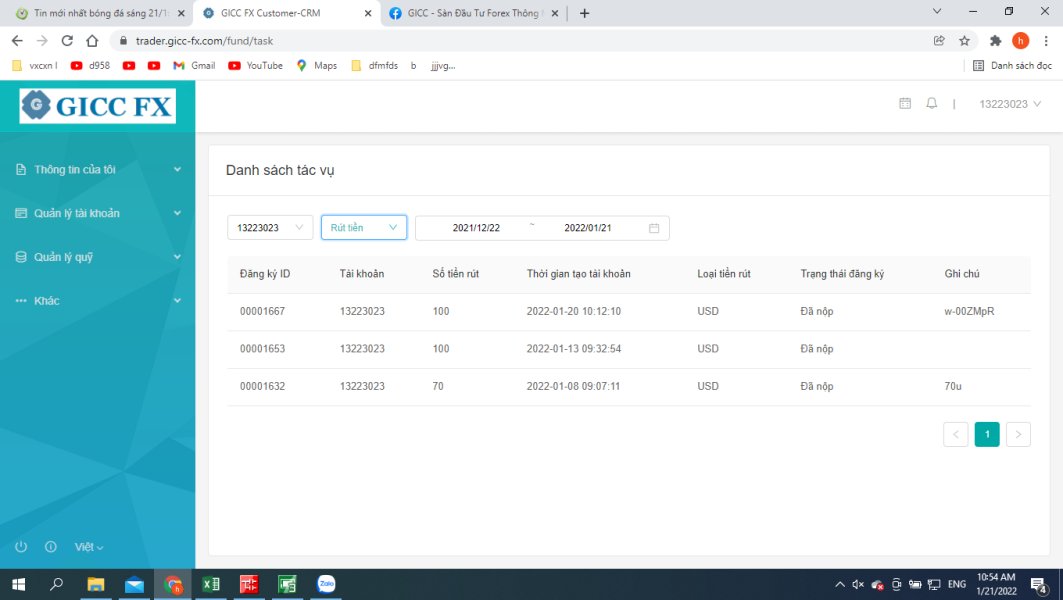Click the next page arrow button

click(1018, 434)
